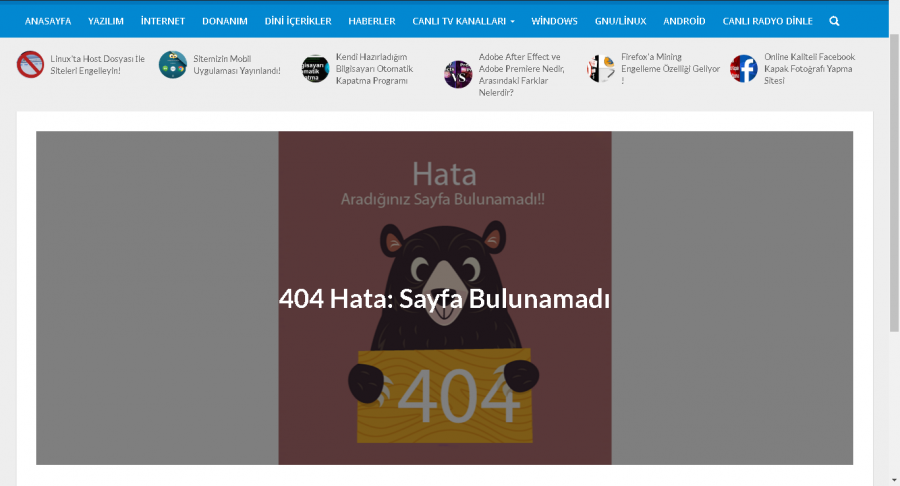
Task: Click the After Effects vs Premiere thumbnail
Action: click(458, 75)
